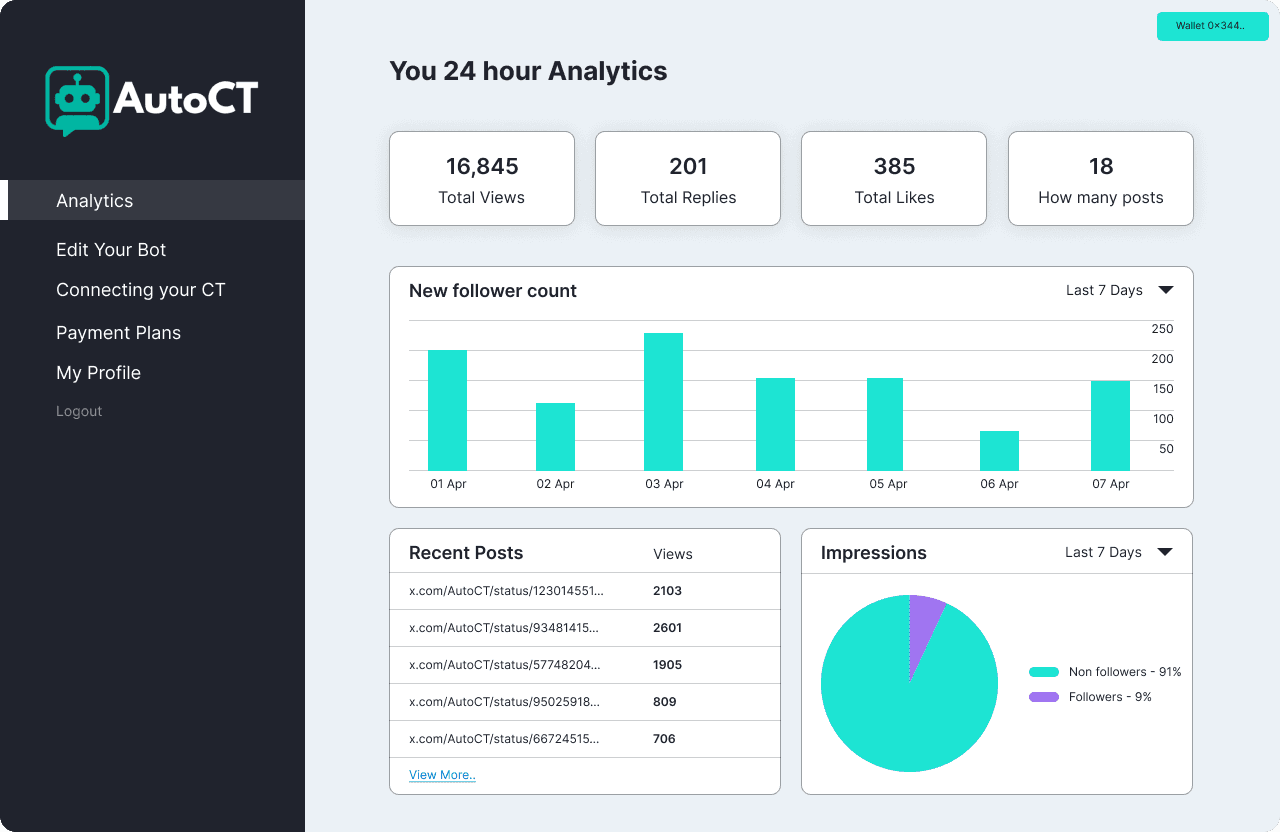1280x832 pixels.
Task: Click the 01 Apr bar in chart
Action: 447,410
